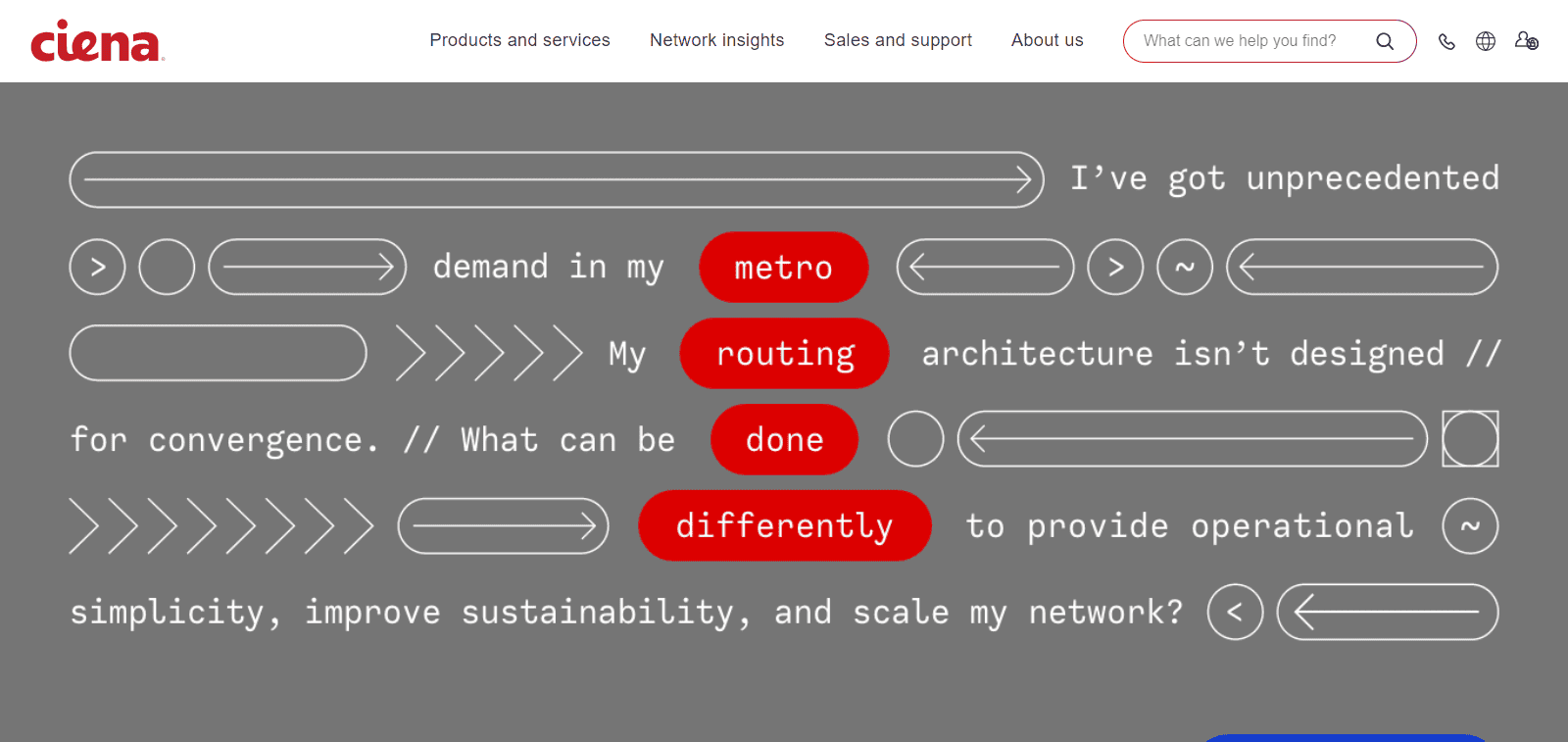Viewport: 1568px width, 742px height.
Task: Open the globe language selector
Action: point(1486,41)
